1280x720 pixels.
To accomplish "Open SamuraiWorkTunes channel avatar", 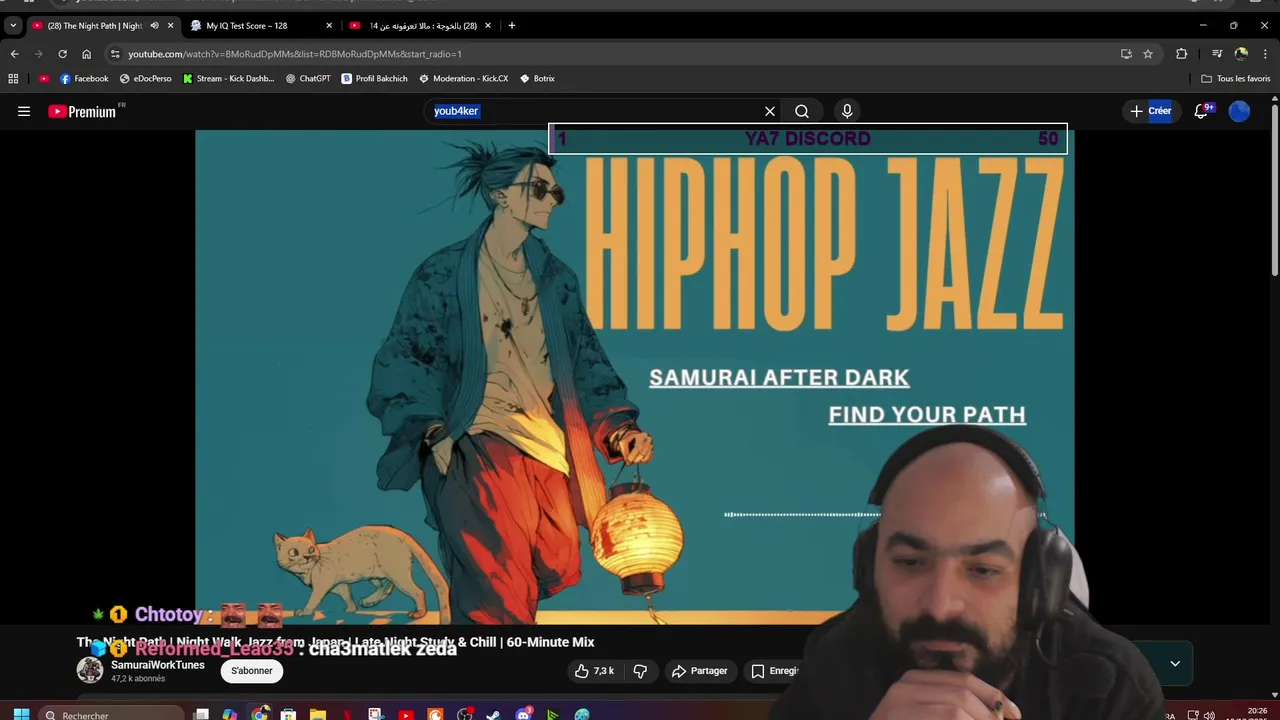I will [x=90, y=670].
